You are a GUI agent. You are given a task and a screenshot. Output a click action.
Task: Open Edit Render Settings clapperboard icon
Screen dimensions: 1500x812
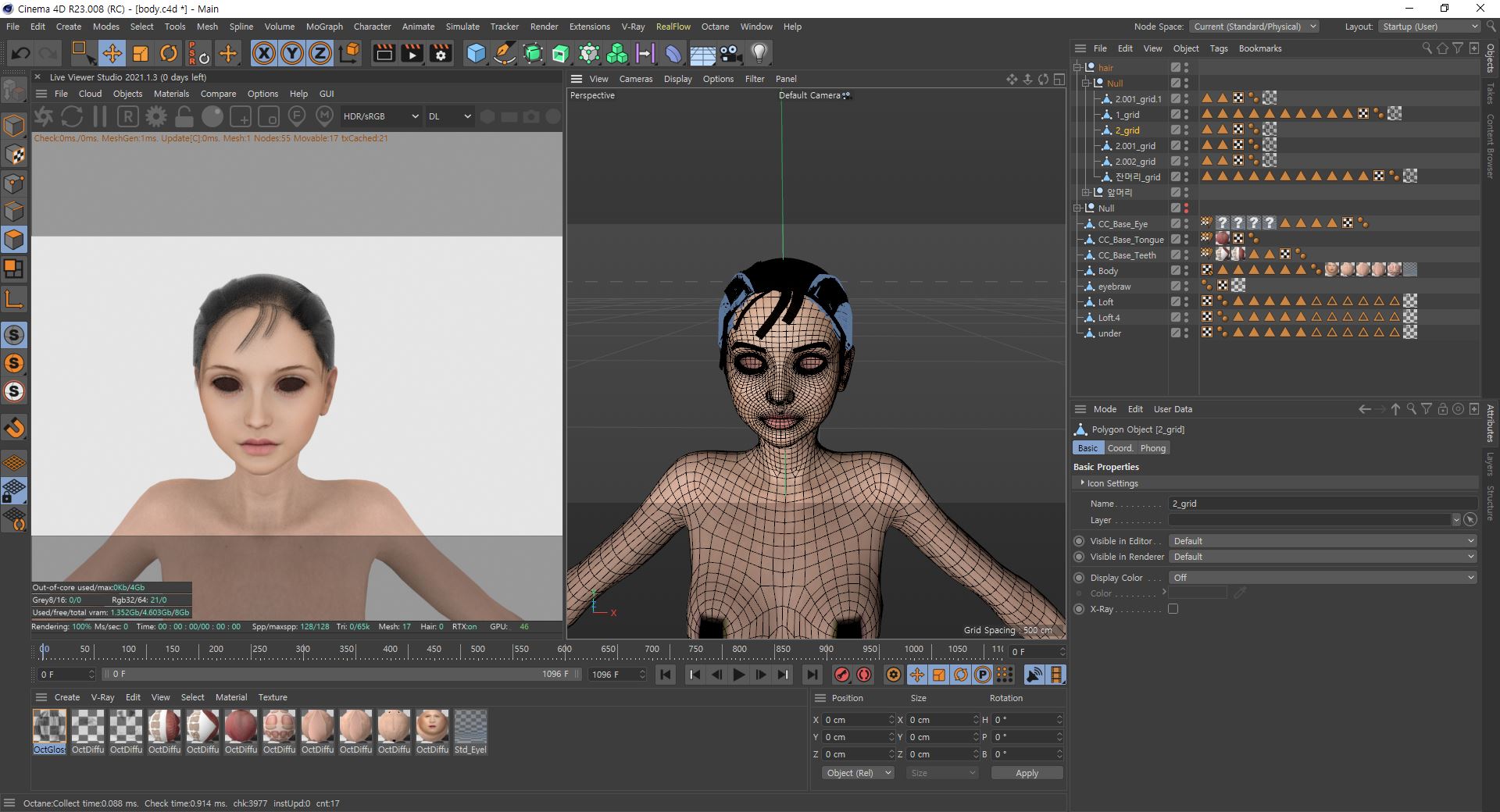(x=441, y=53)
